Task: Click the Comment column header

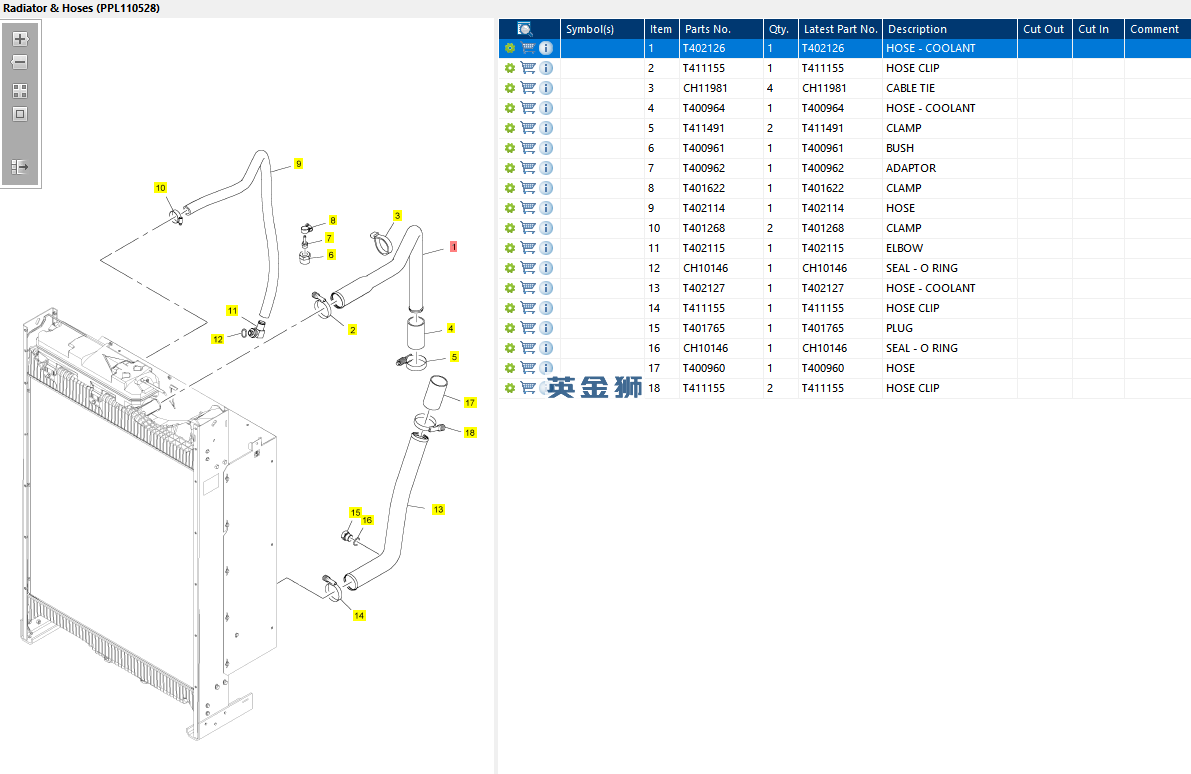Action: [x=1157, y=29]
